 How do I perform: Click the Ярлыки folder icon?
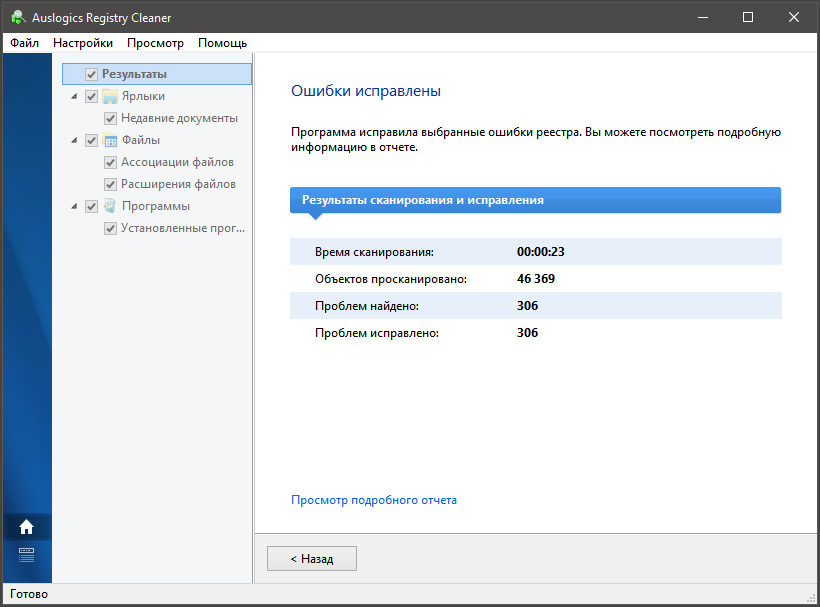tap(110, 96)
